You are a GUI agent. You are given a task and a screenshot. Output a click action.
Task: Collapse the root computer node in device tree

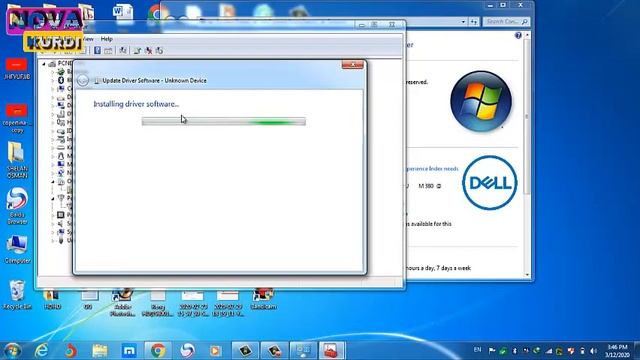[x=44, y=64]
